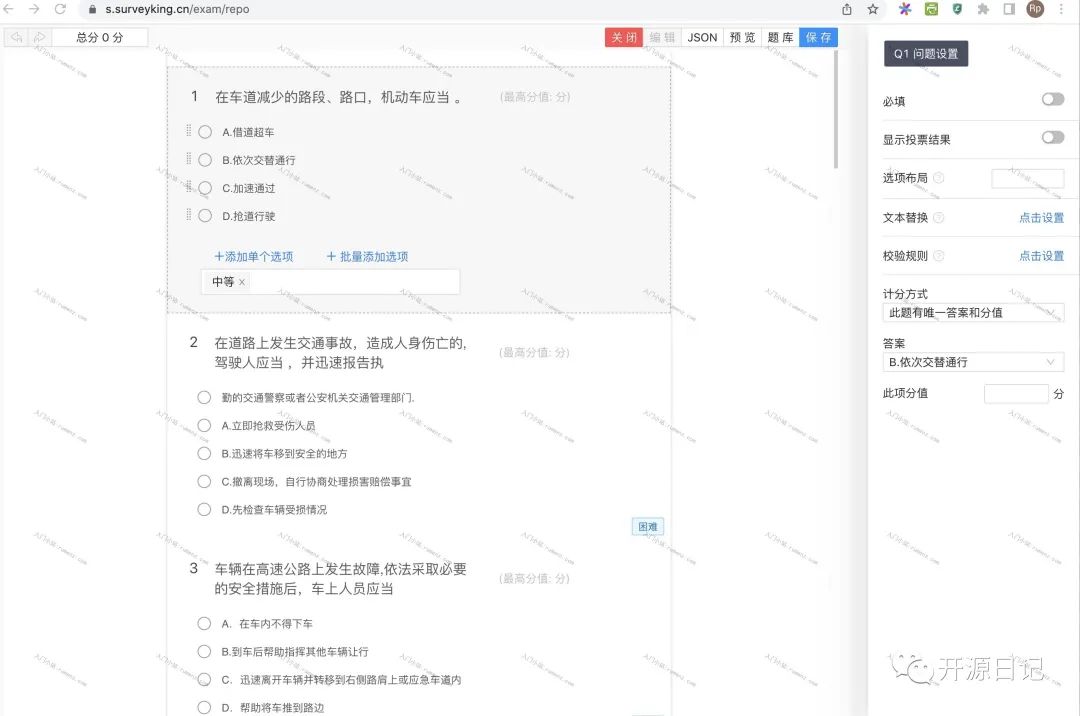This screenshot has width=1080, height=716.
Task: Open the green extension icon
Action: [931, 9]
